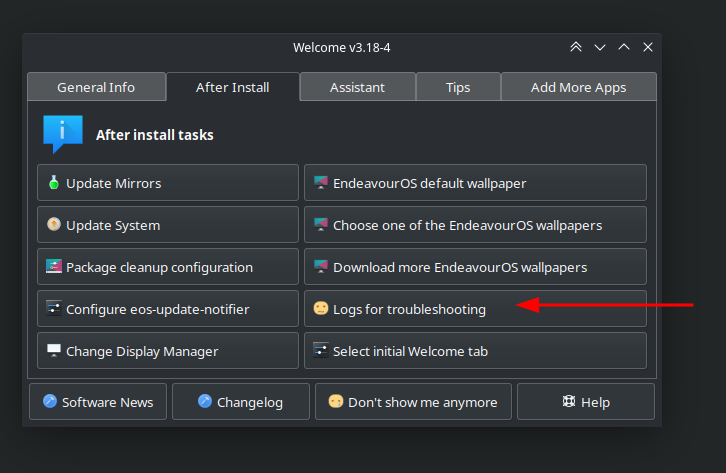Choose one of the EndeavourOS wallpapers
The height and width of the screenshot is (473, 726).
pyautogui.click(x=475, y=225)
